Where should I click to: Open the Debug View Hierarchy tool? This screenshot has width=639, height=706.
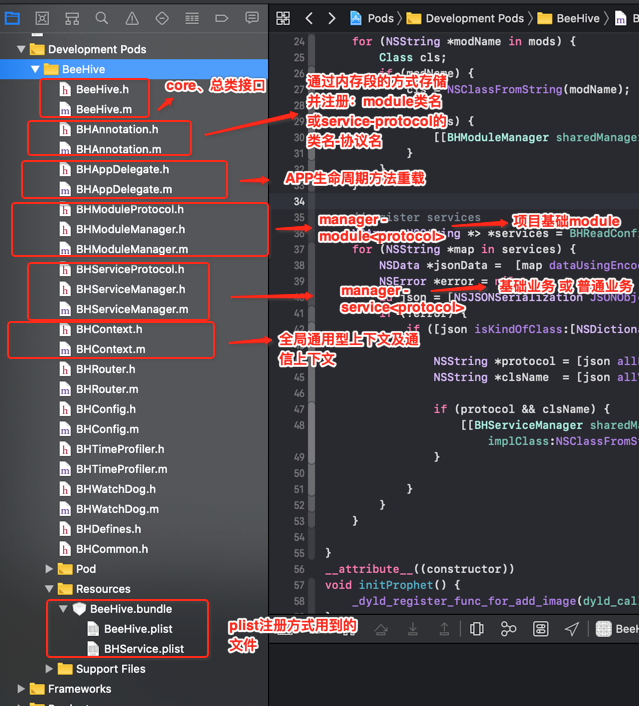pyautogui.click(x=476, y=629)
